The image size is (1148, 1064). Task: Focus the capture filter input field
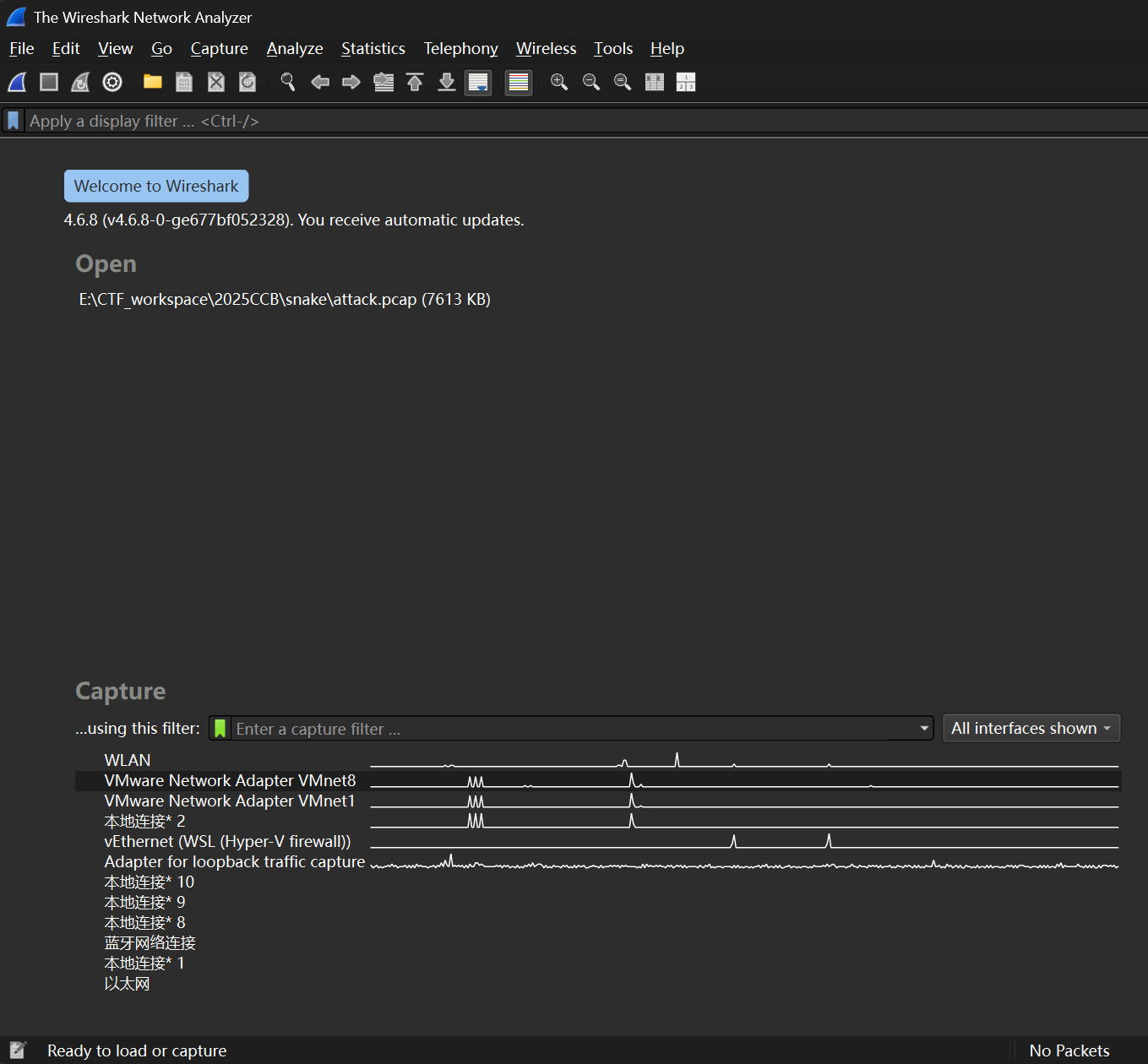click(573, 729)
